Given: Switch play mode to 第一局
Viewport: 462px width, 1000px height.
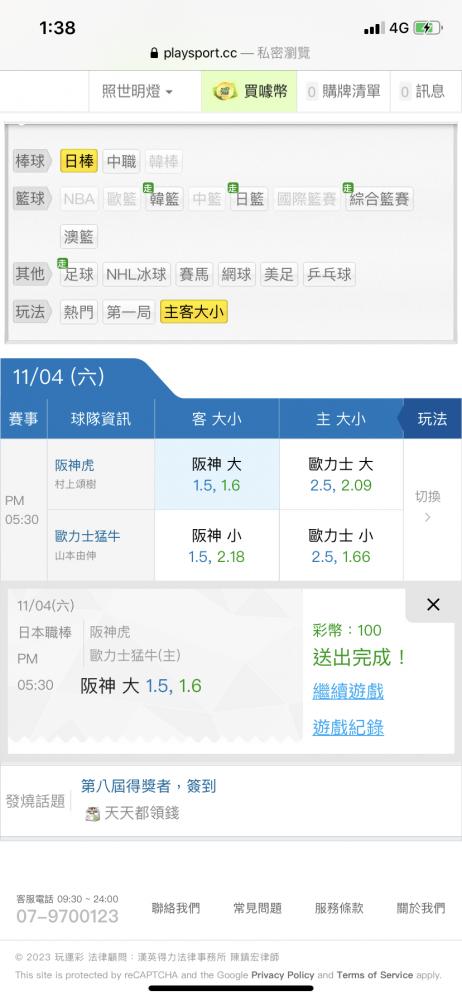Looking at the screenshot, I should coord(128,312).
